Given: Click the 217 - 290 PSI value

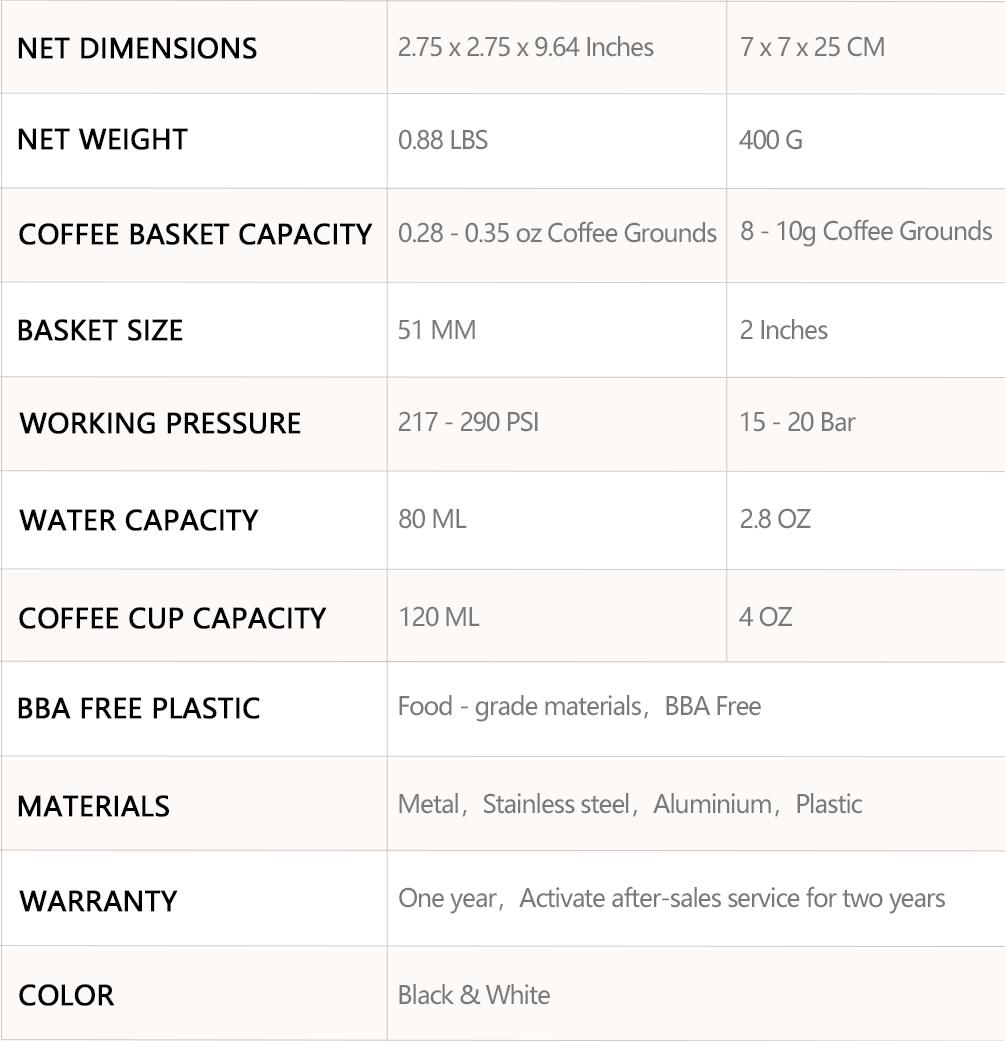Looking at the screenshot, I should (468, 422).
